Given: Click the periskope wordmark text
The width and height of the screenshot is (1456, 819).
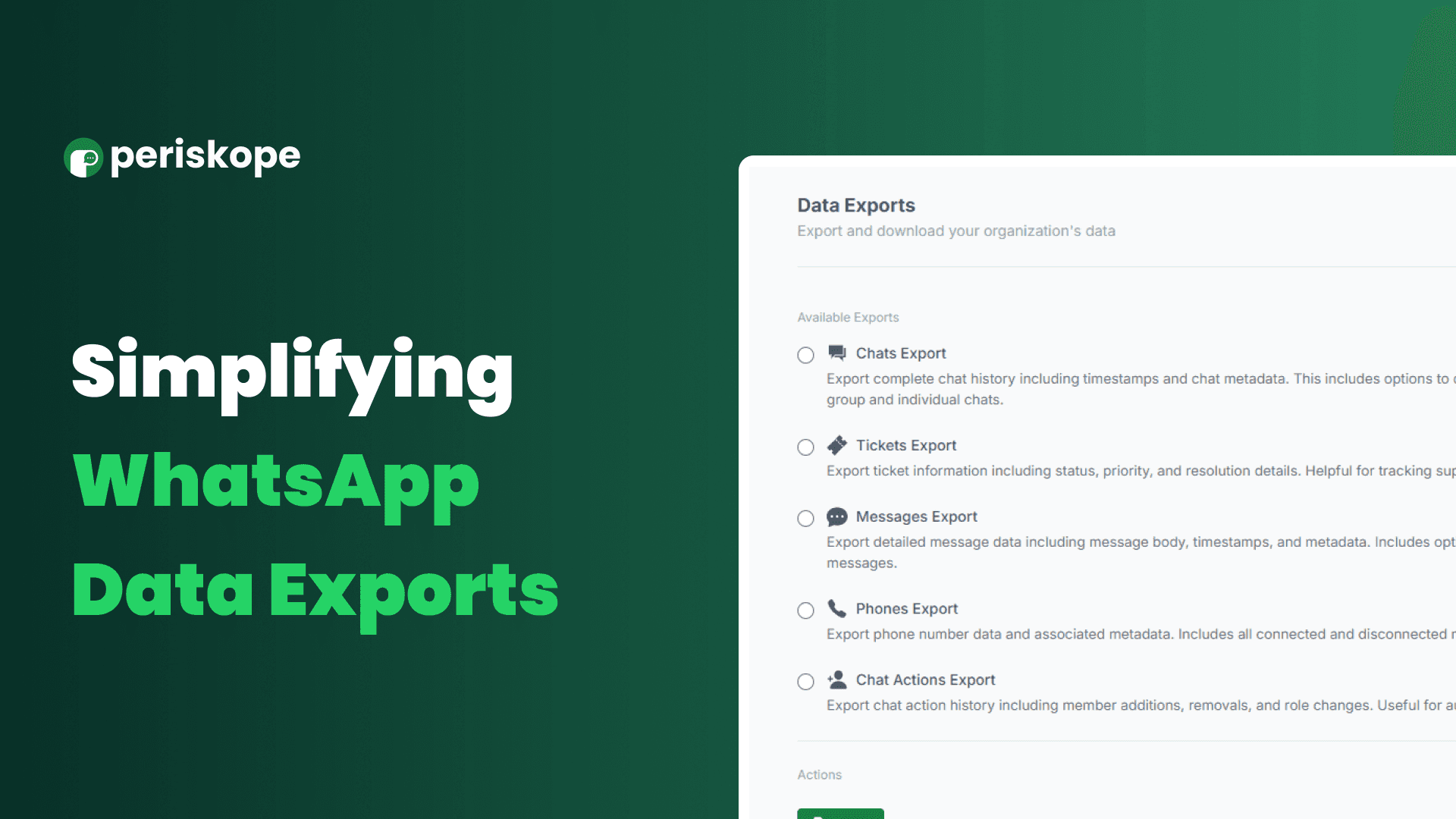Looking at the screenshot, I should click(206, 156).
